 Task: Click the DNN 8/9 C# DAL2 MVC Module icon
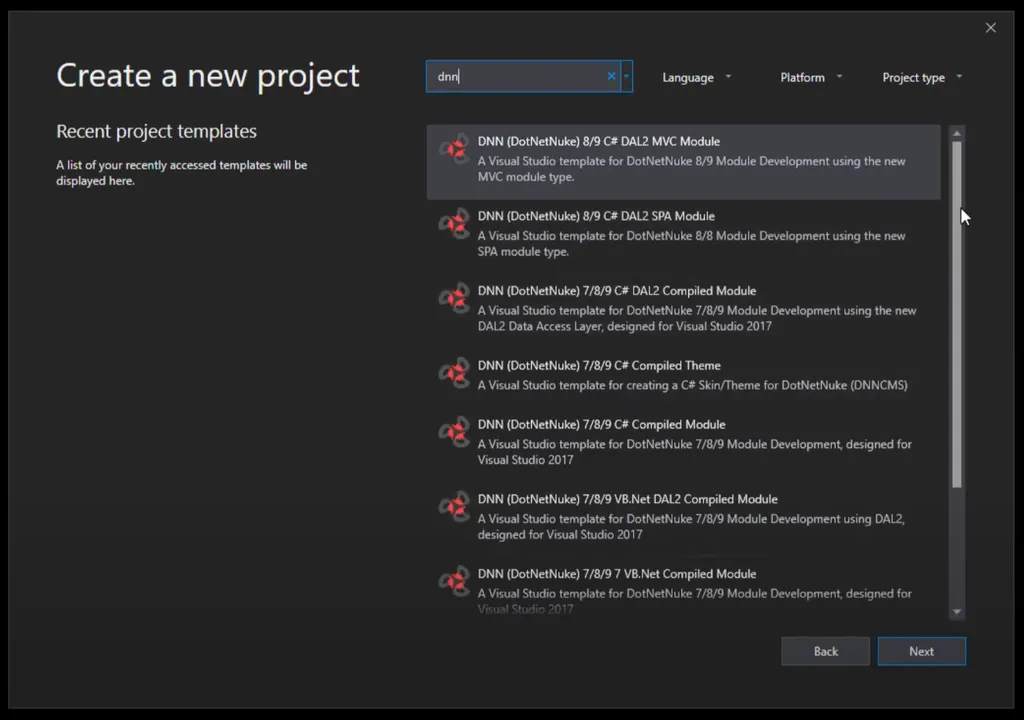(454, 148)
